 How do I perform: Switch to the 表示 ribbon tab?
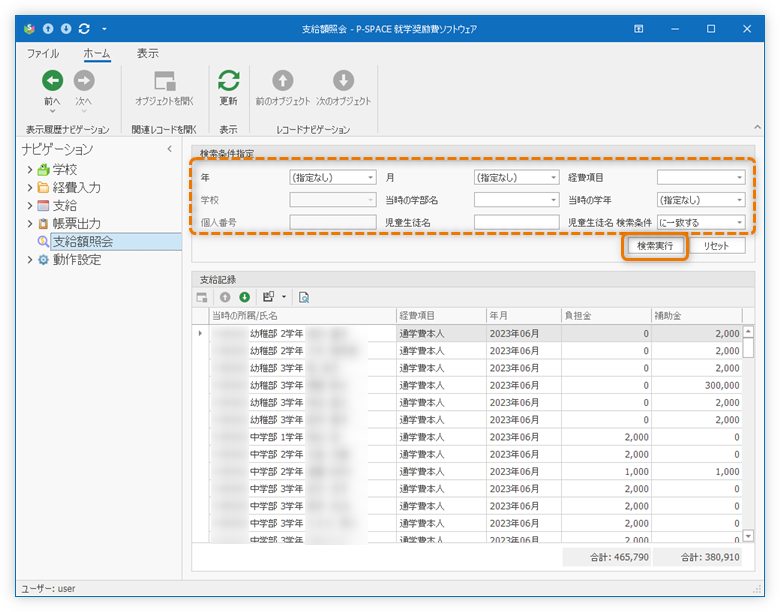pos(148,54)
